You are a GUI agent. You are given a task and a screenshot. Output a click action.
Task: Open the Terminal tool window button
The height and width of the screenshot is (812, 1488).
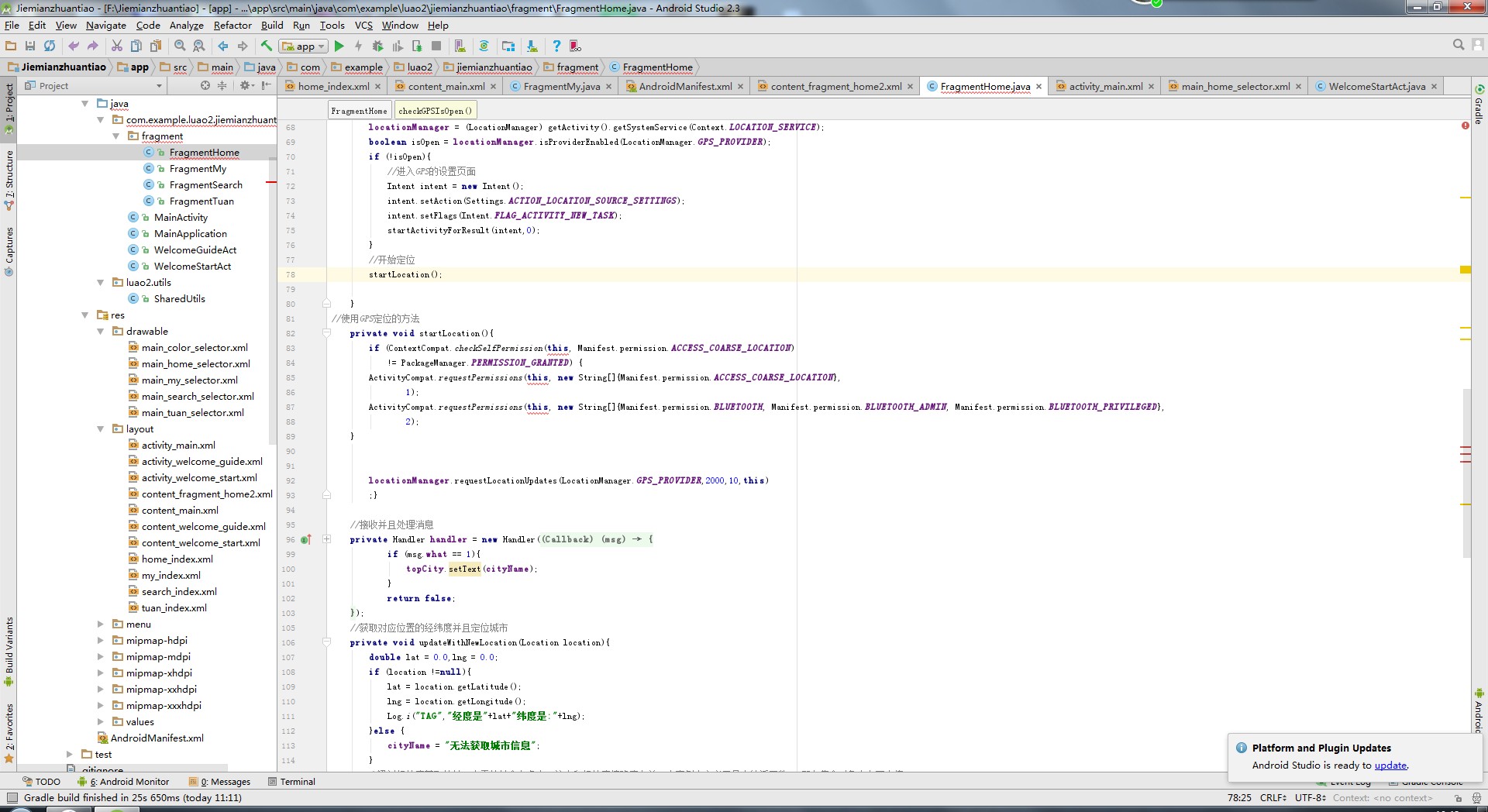pos(291,782)
